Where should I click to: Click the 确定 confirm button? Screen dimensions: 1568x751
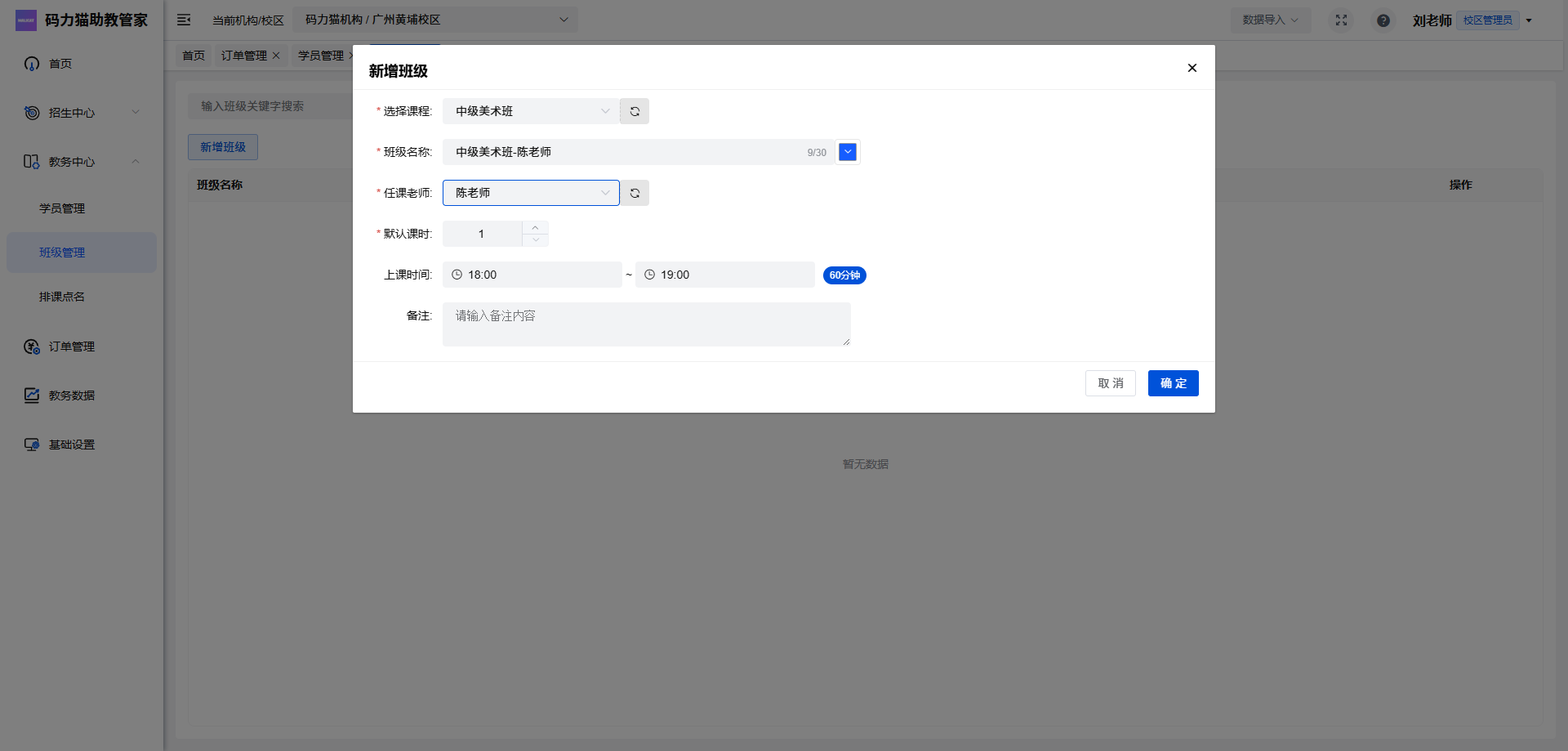tap(1173, 383)
